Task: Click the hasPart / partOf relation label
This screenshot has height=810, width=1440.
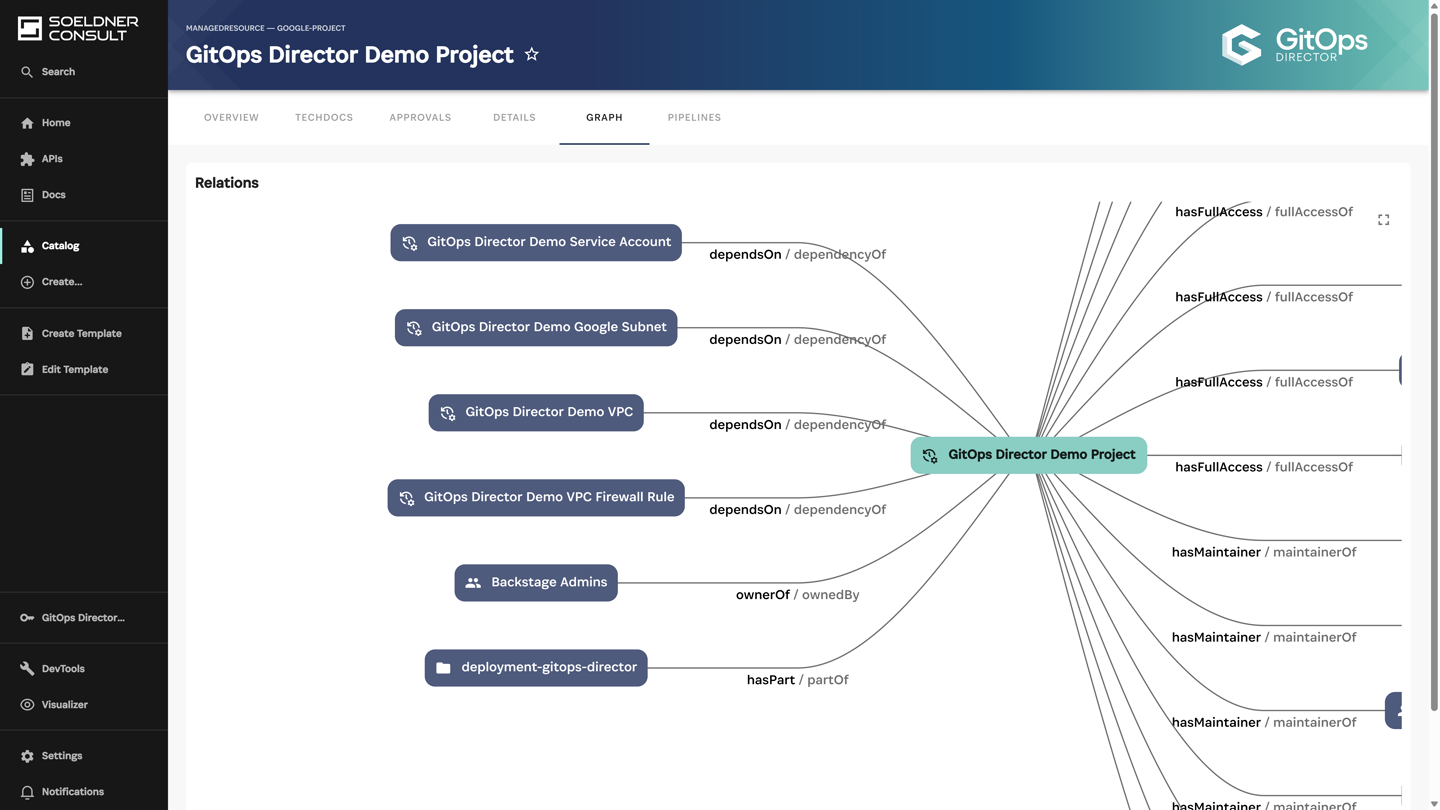Action: coord(798,680)
